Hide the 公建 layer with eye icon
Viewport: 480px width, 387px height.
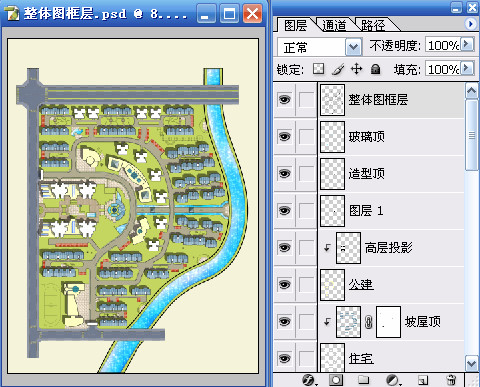284,285
